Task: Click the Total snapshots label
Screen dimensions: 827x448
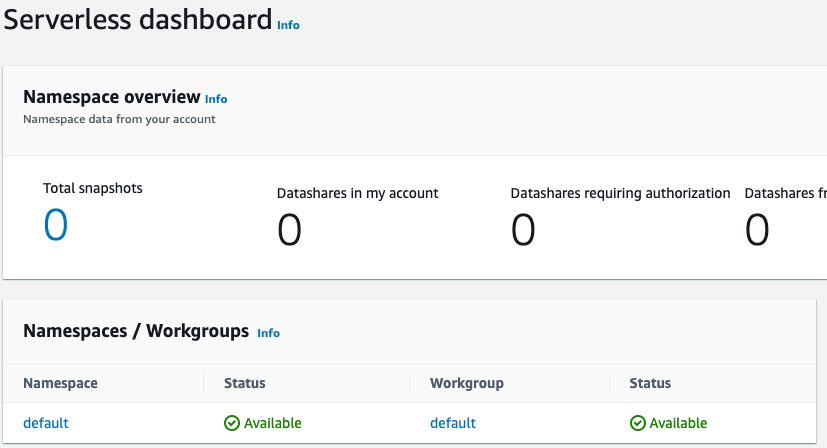Action: click(x=93, y=188)
